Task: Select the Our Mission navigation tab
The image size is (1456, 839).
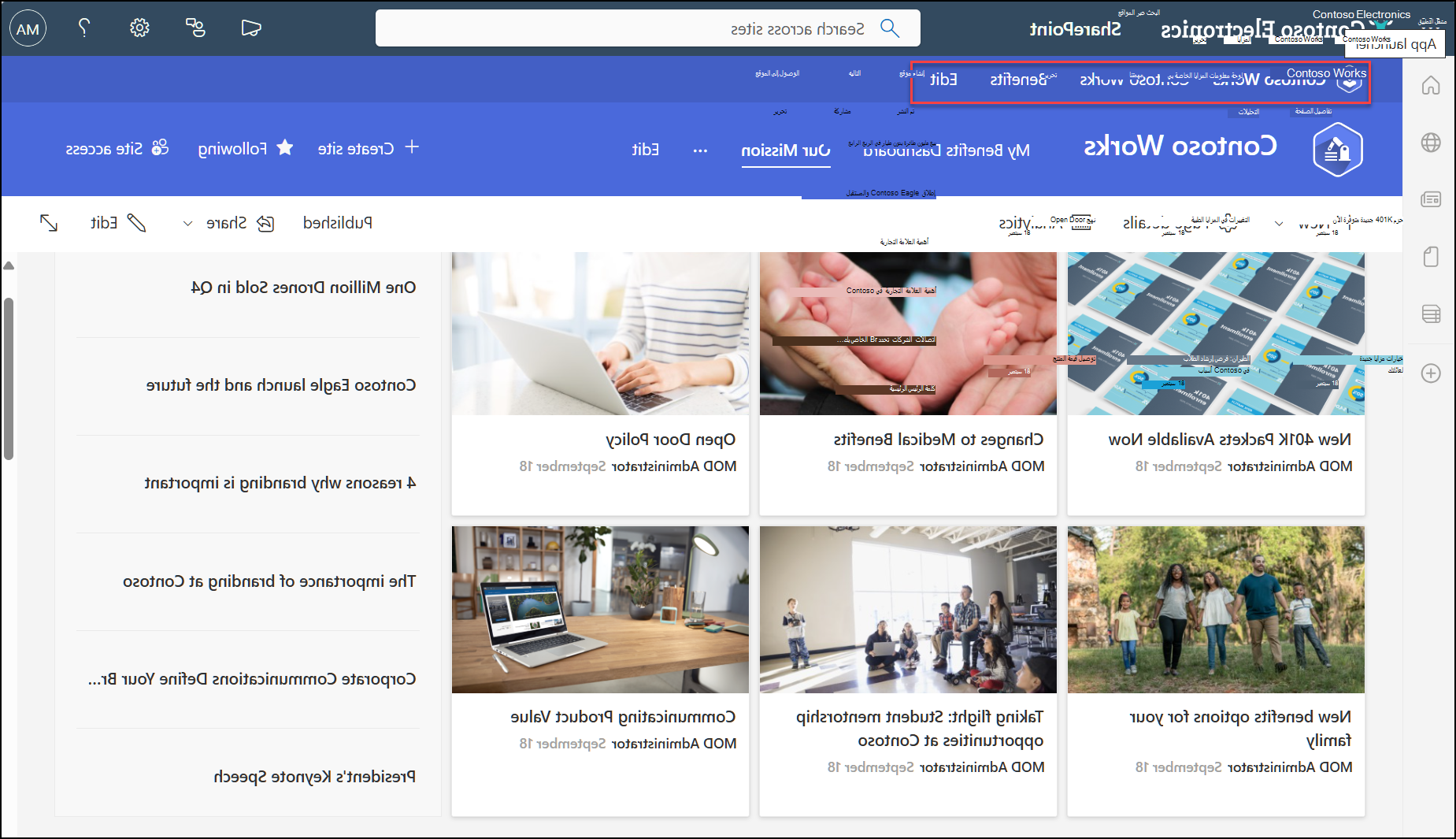Action: [x=785, y=150]
